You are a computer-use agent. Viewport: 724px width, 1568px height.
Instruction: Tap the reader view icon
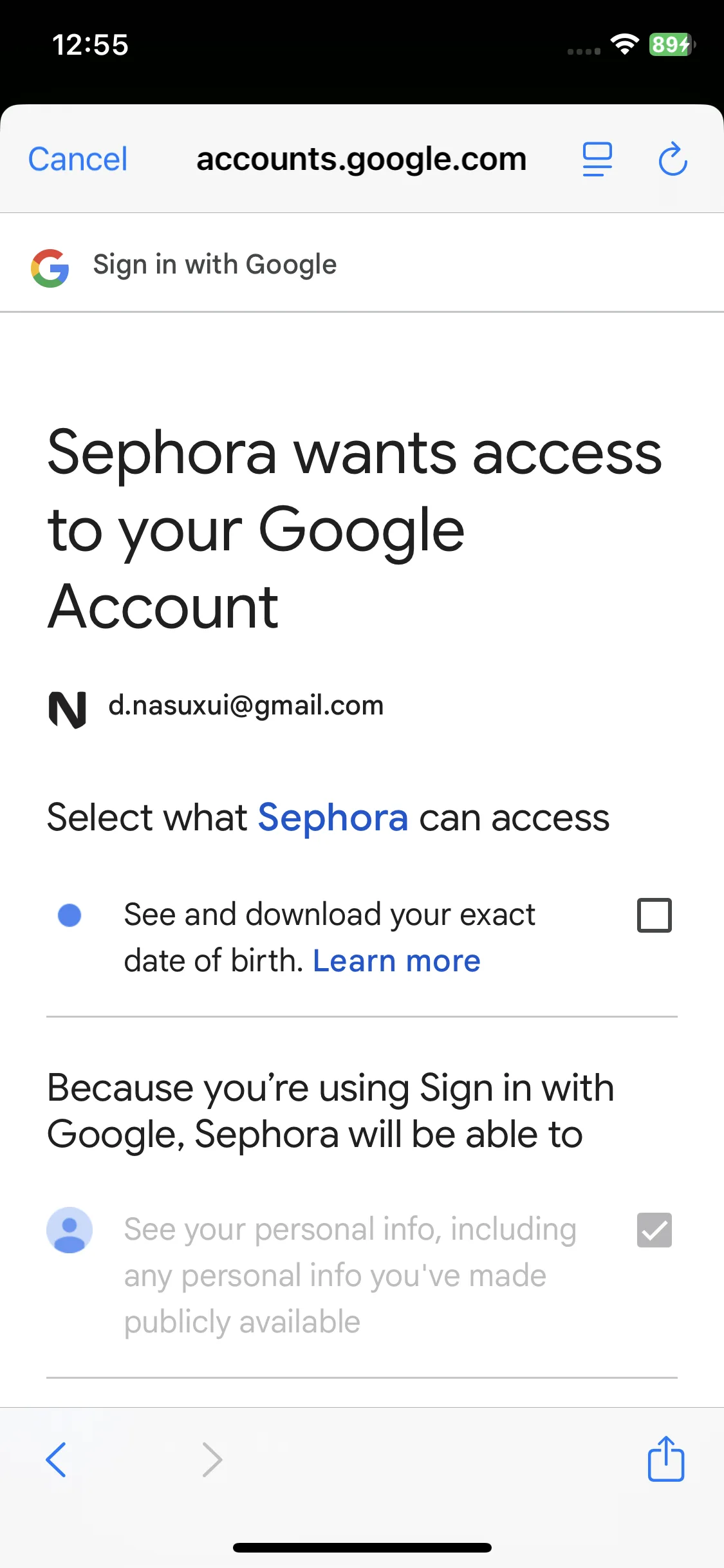[x=597, y=160]
